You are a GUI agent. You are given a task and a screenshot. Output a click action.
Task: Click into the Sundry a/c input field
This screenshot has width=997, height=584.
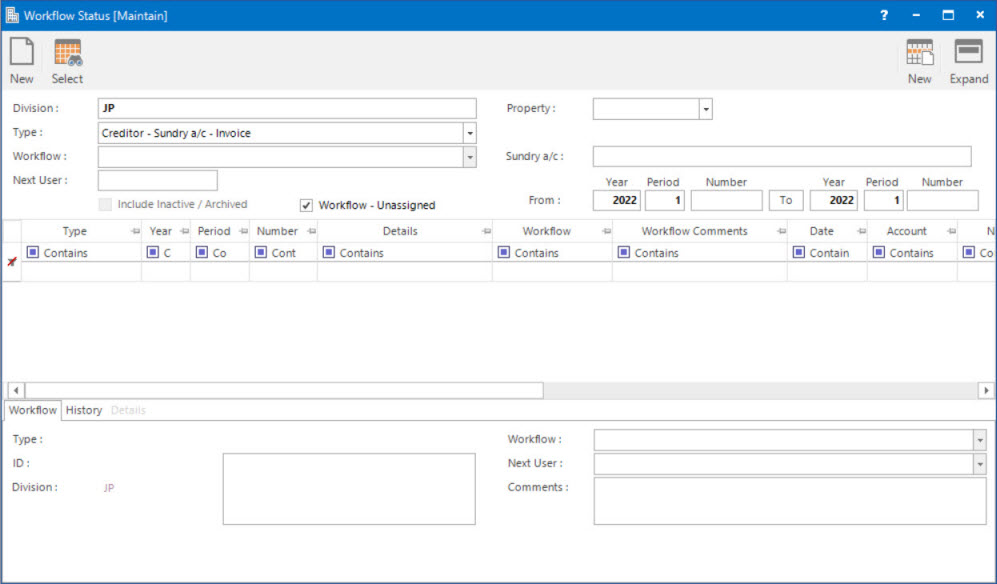(781, 157)
